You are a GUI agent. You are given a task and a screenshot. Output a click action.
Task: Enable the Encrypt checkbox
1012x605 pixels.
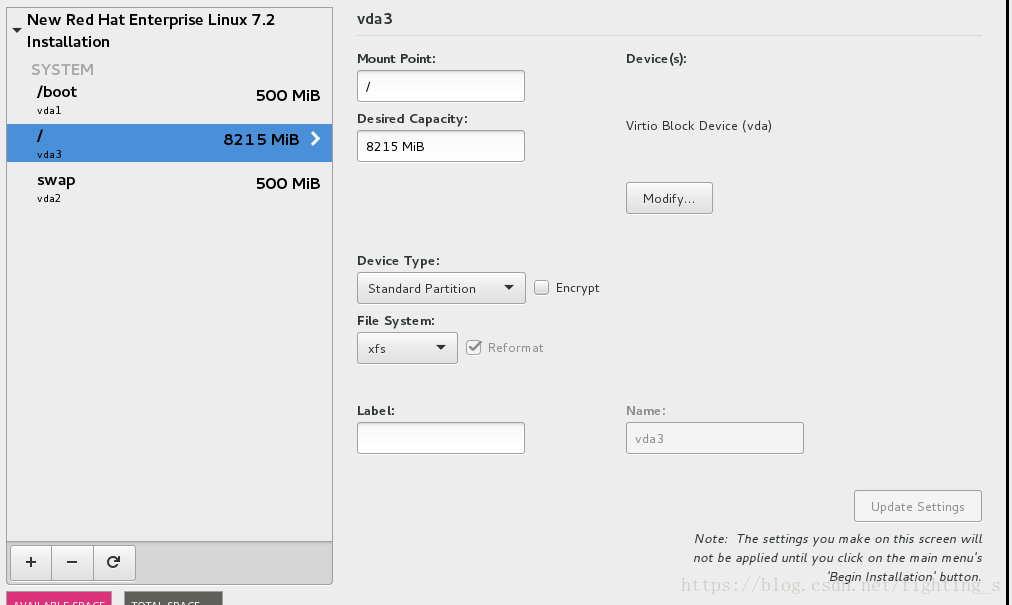[541, 287]
